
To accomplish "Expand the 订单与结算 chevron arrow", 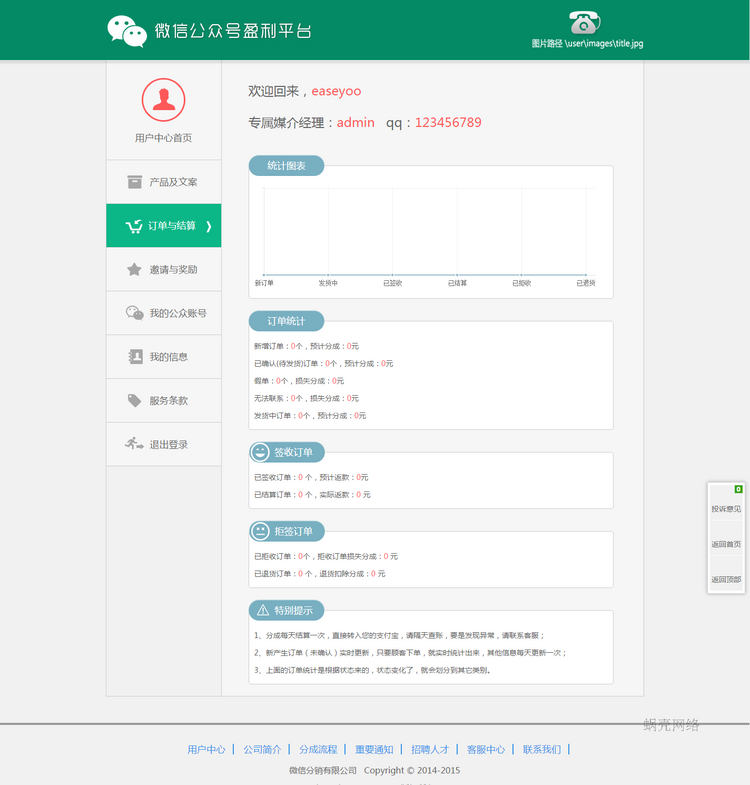I will (x=209, y=226).
